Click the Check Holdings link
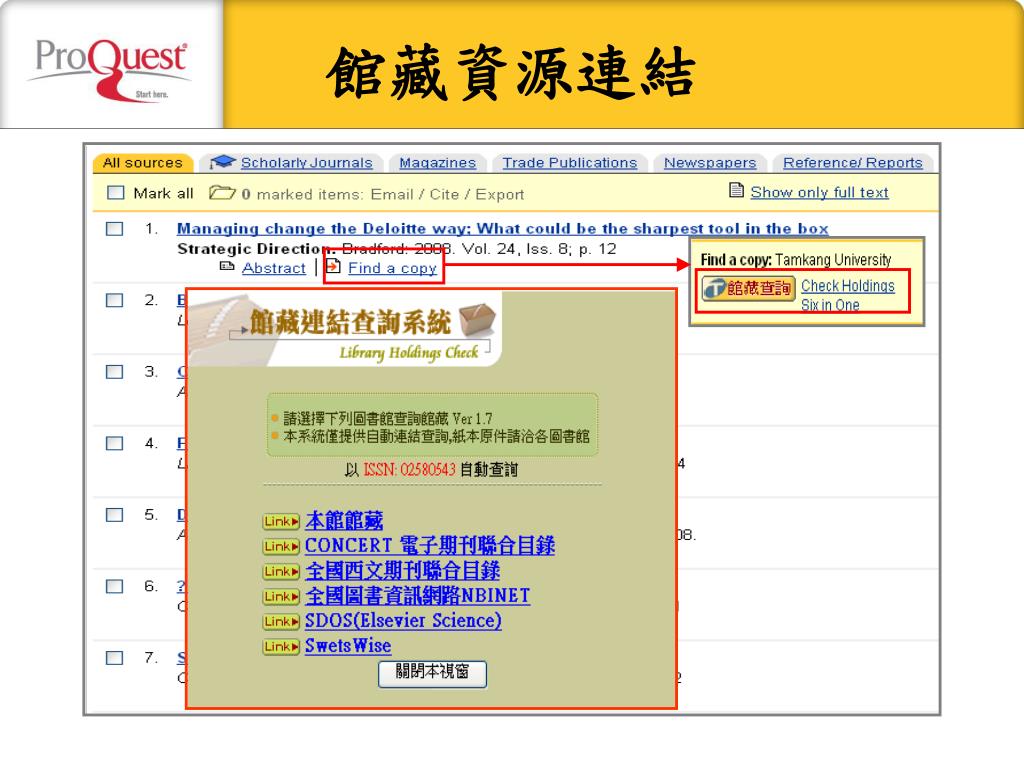This screenshot has height=768, width=1024. [x=848, y=286]
